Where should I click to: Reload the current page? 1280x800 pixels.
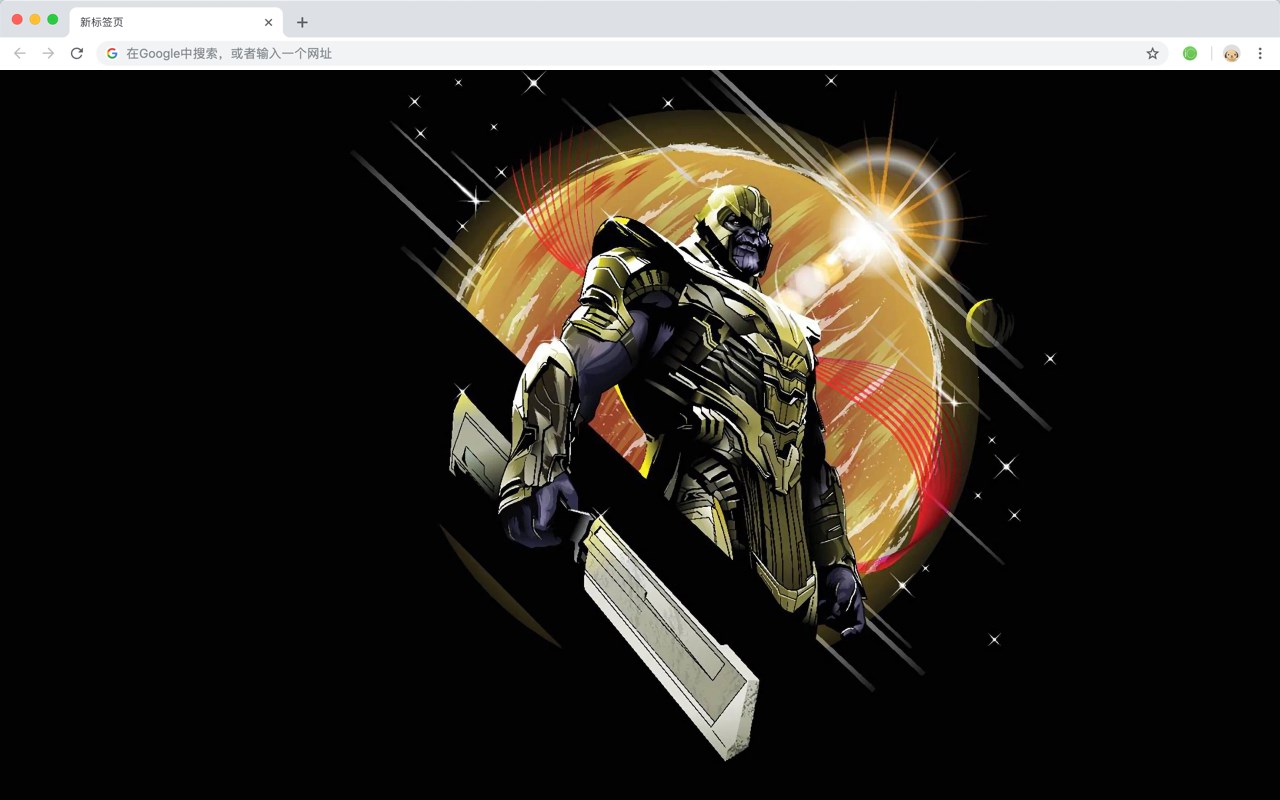pos(77,53)
